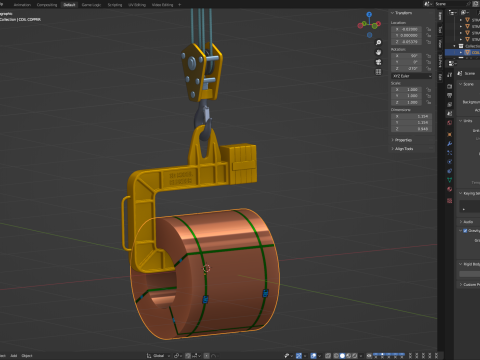This screenshot has height=360, width=480.
Task: Open the View Layer properties tab icon
Action: coord(449,104)
